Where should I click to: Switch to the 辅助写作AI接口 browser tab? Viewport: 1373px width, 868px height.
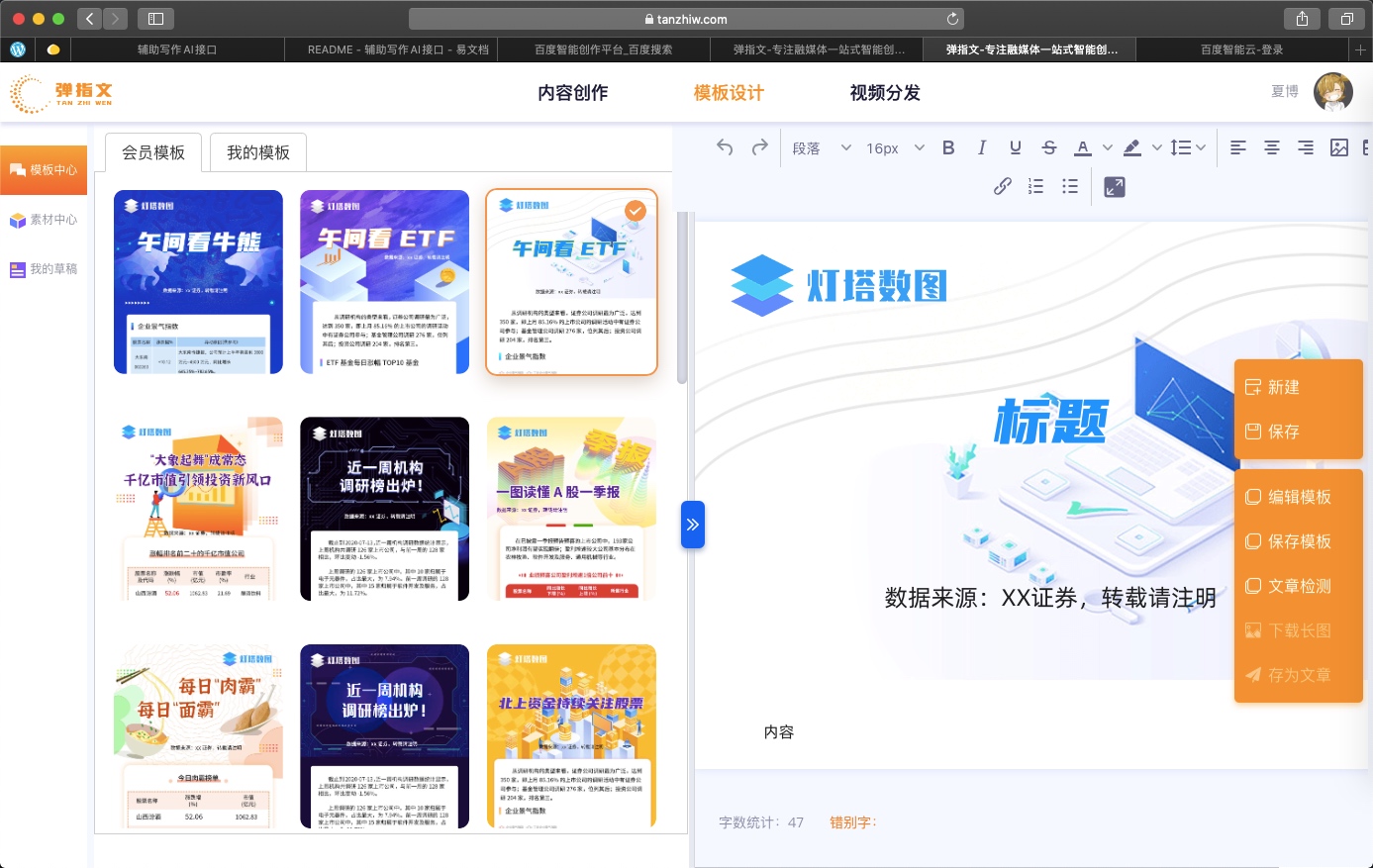point(177,49)
